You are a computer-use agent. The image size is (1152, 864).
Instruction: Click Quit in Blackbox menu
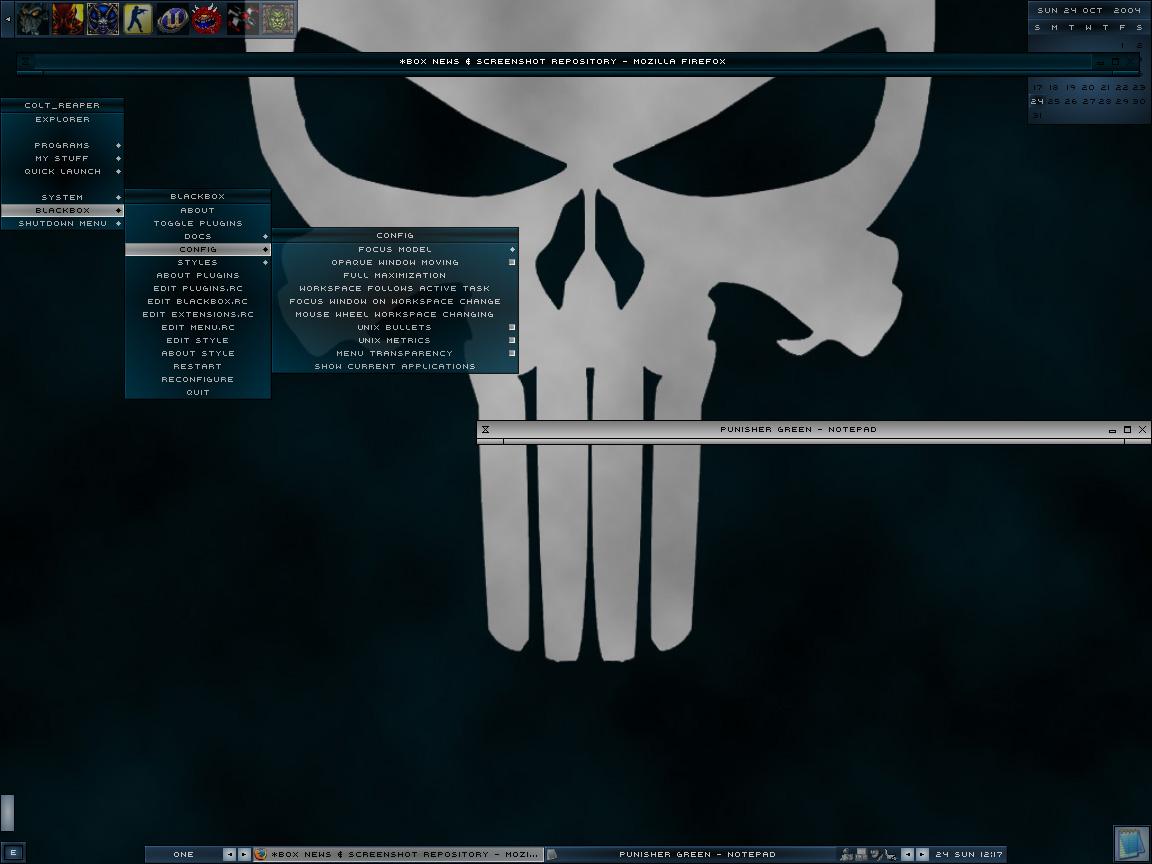click(198, 392)
